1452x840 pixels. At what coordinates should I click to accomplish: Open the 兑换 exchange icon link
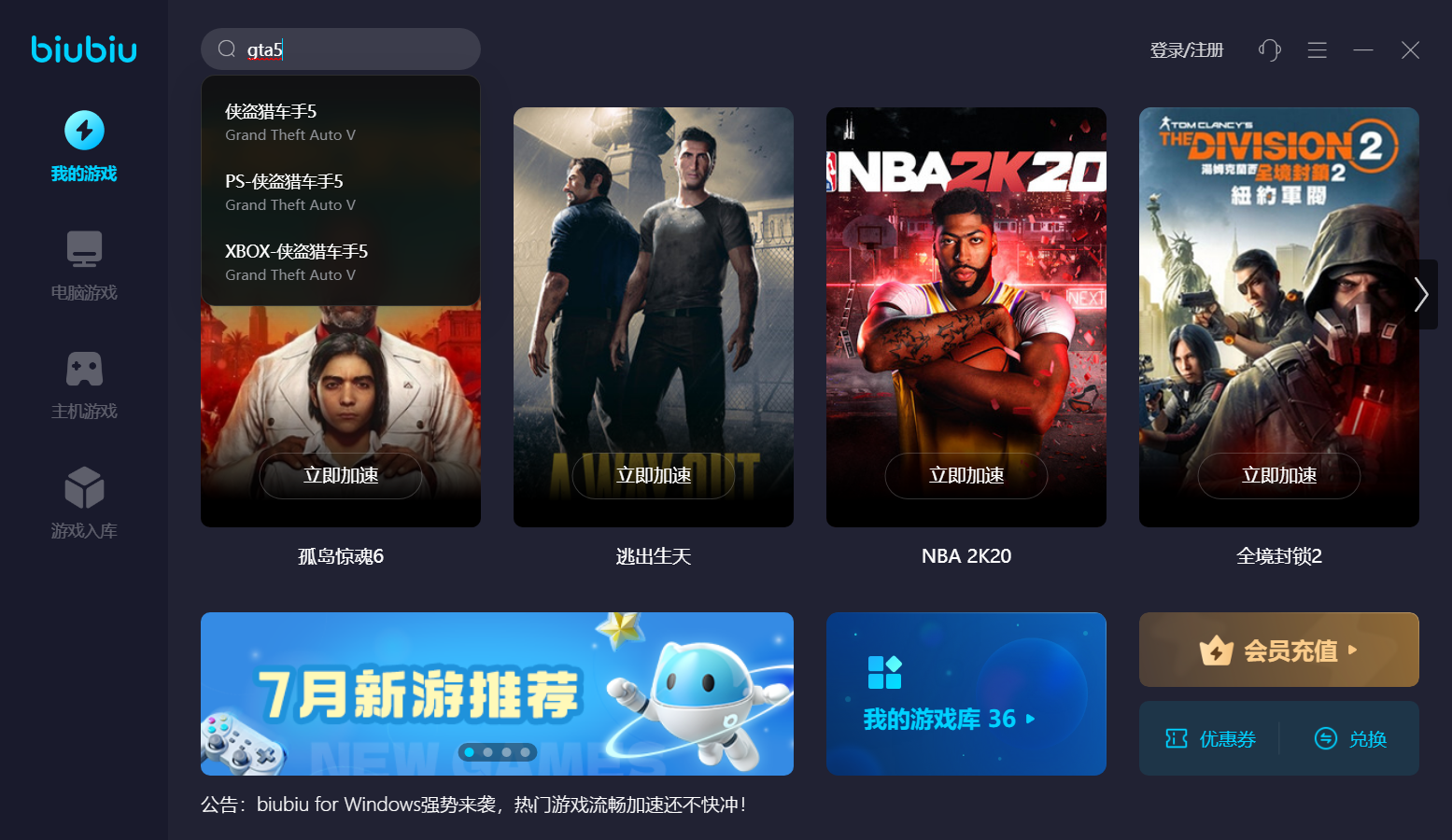pos(1350,739)
